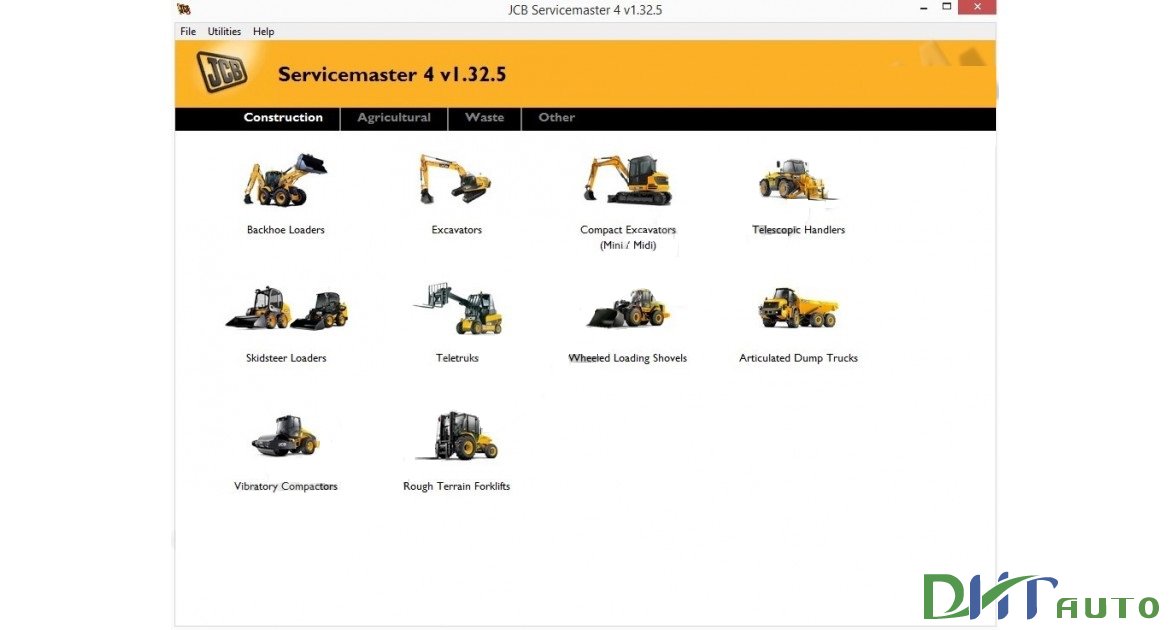This screenshot has width=1170, height=630.
Task: Open the Utilities menu
Action: coord(224,31)
